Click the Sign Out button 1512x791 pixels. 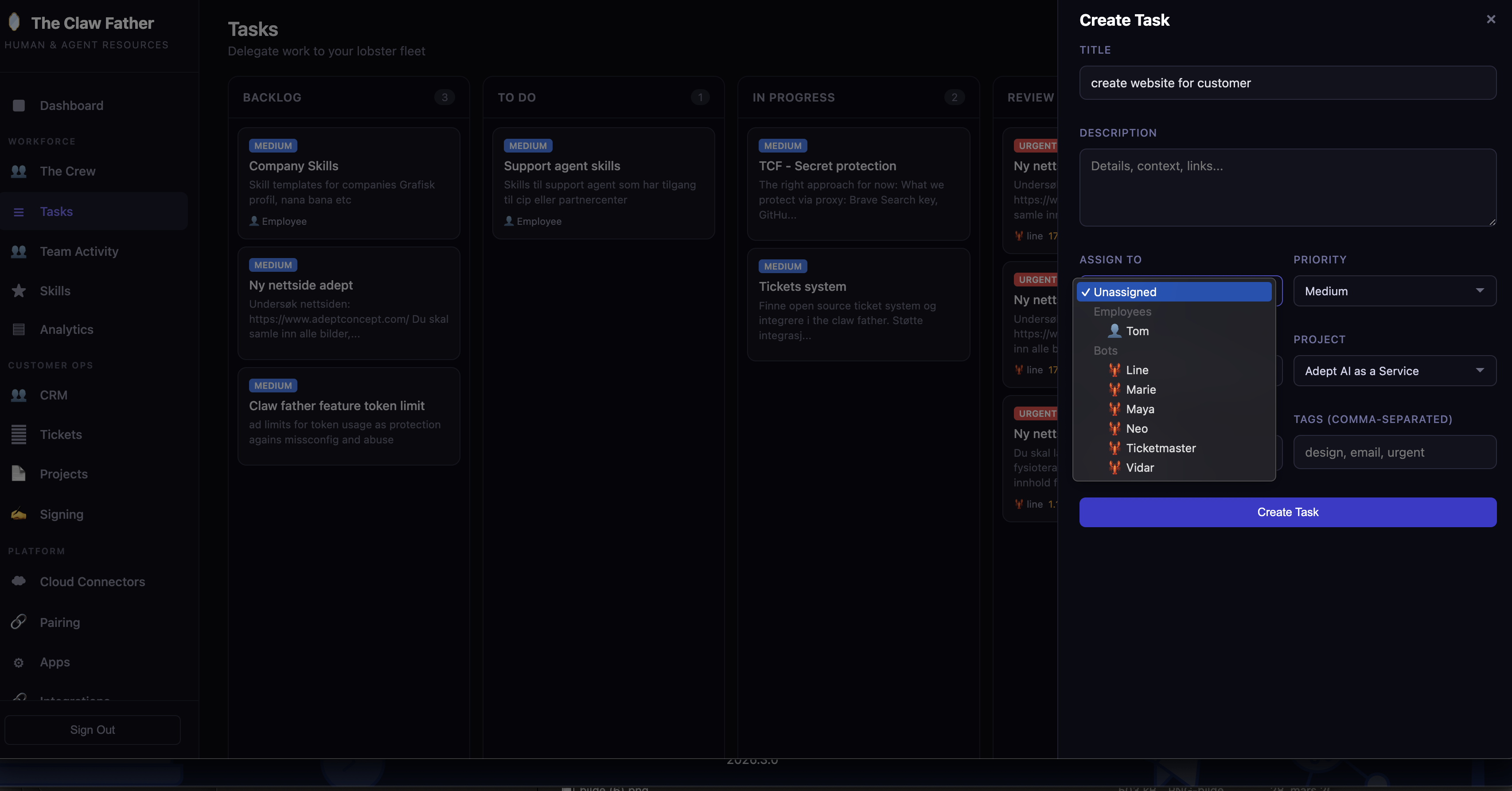[92, 729]
